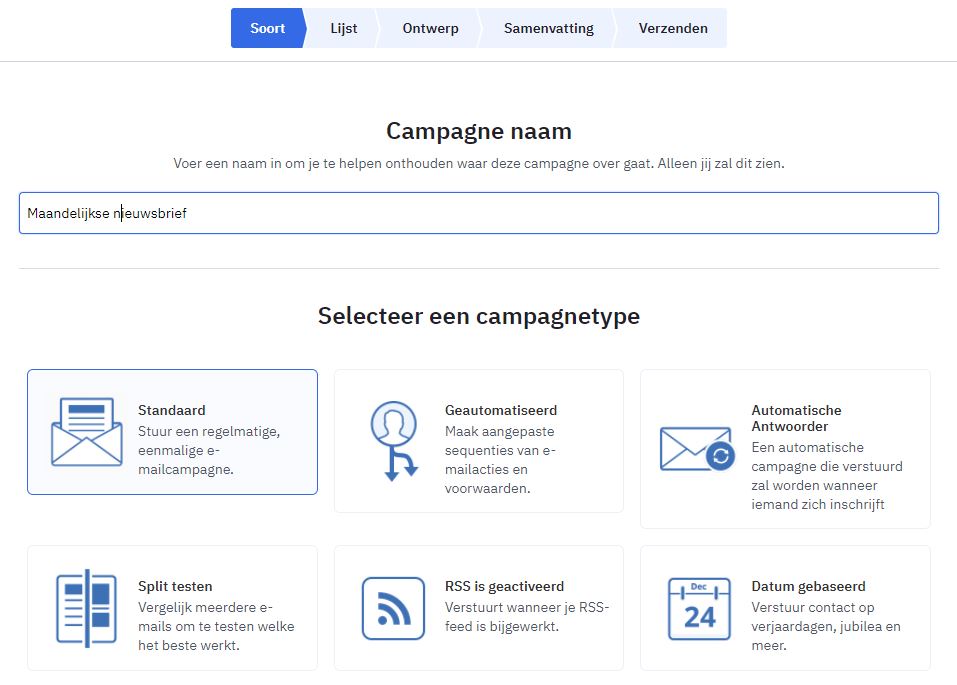Choose the Datum gebaseerd campaign type
957x685 pixels.
(x=785, y=609)
